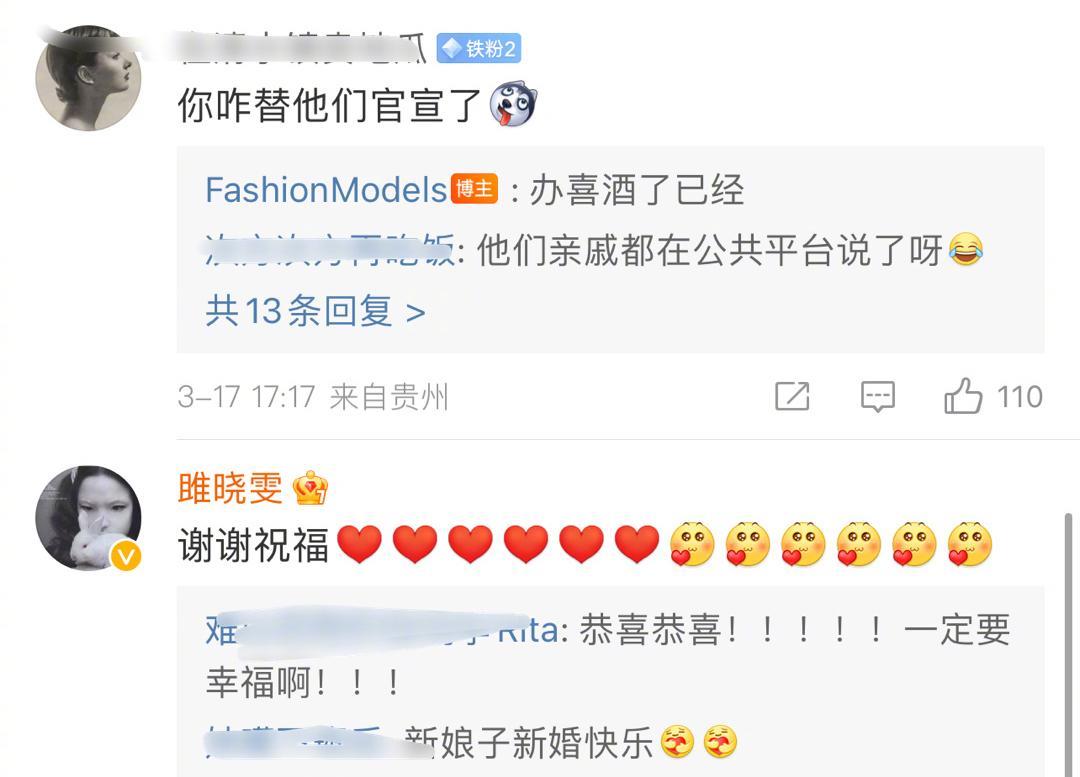Image resolution: width=1080 pixels, height=777 pixels.
Task: Open 睢晓雯 avatar with rabbit
Action: pos(88,518)
